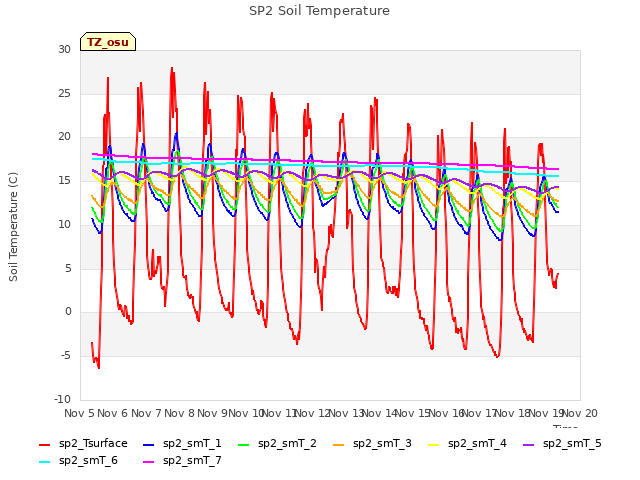The image size is (640, 480).
Task: Click the Soil Temperature (C) axis label
Action: [13, 227]
